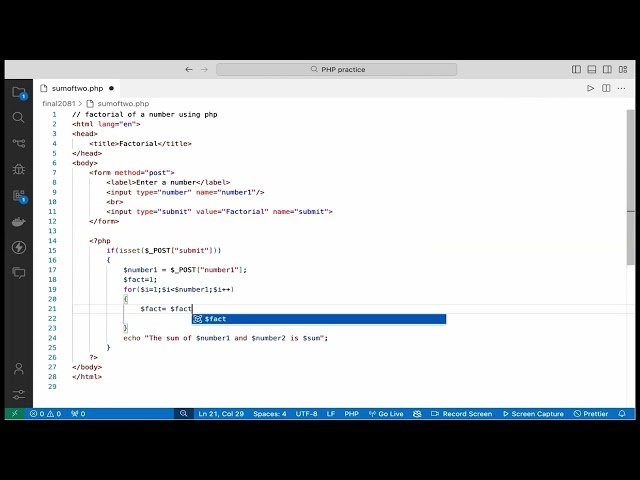The height and width of the screenshot is (480, 640).
Task: Click the PHP practice command center search box
Action: pos(336,70)
